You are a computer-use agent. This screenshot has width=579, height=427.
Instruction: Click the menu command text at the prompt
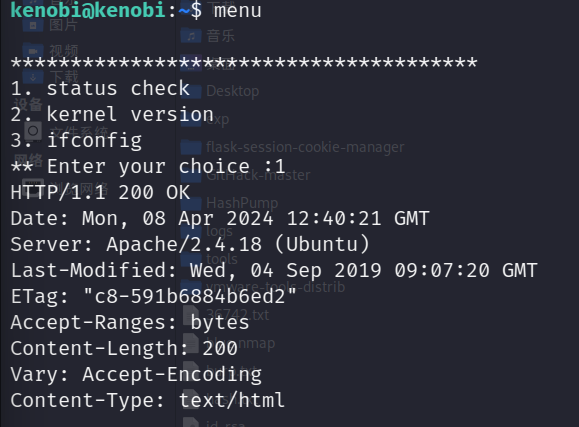(x=238, y=10)
